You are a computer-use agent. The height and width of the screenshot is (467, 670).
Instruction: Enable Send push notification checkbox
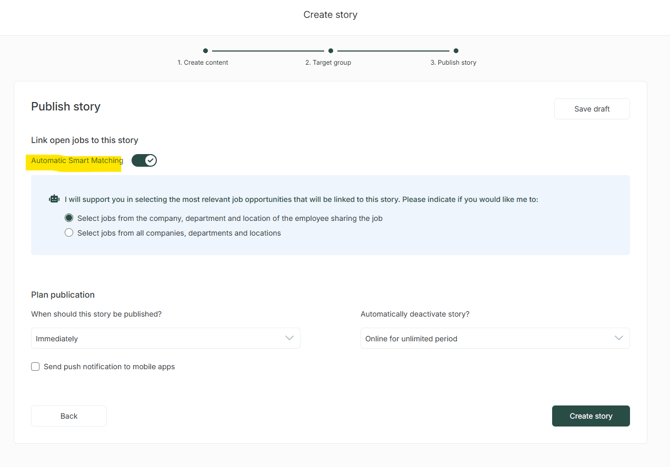point(36,367)
